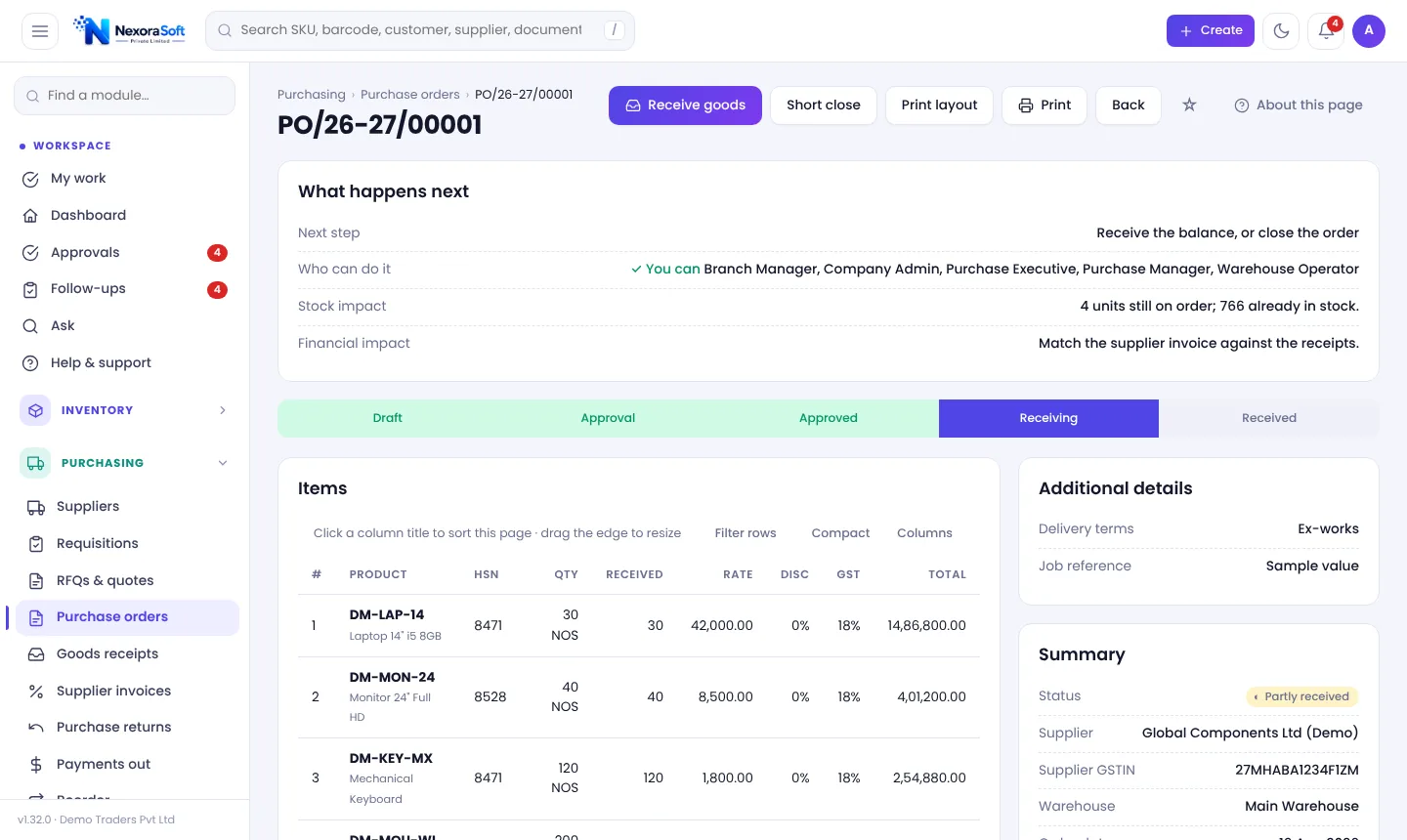The height and width of the screenshot is (840, 1407).
Task: Click the My work icon
Action: 30,179
